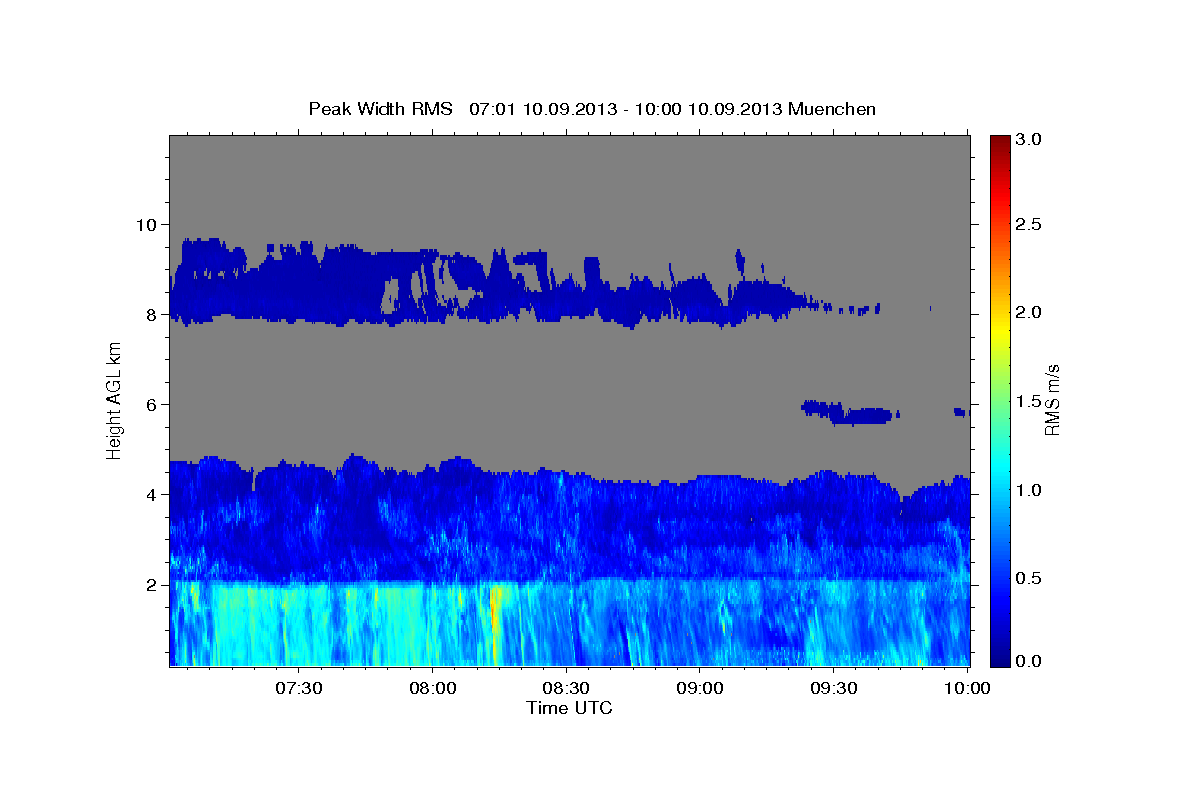Click the 09:30 time tick label

point(834,688)
